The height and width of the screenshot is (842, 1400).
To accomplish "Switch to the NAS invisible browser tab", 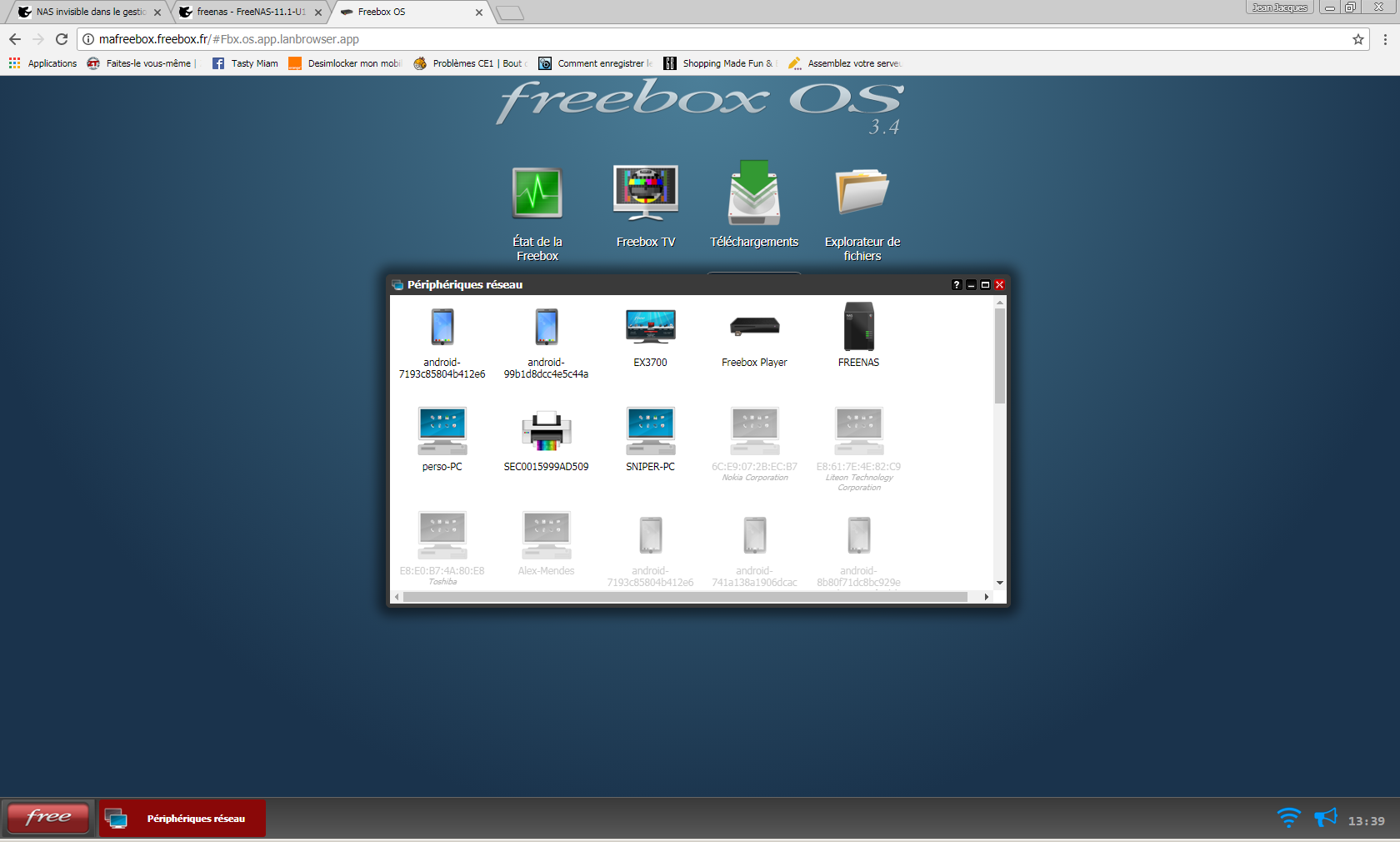I will [90, 12].
